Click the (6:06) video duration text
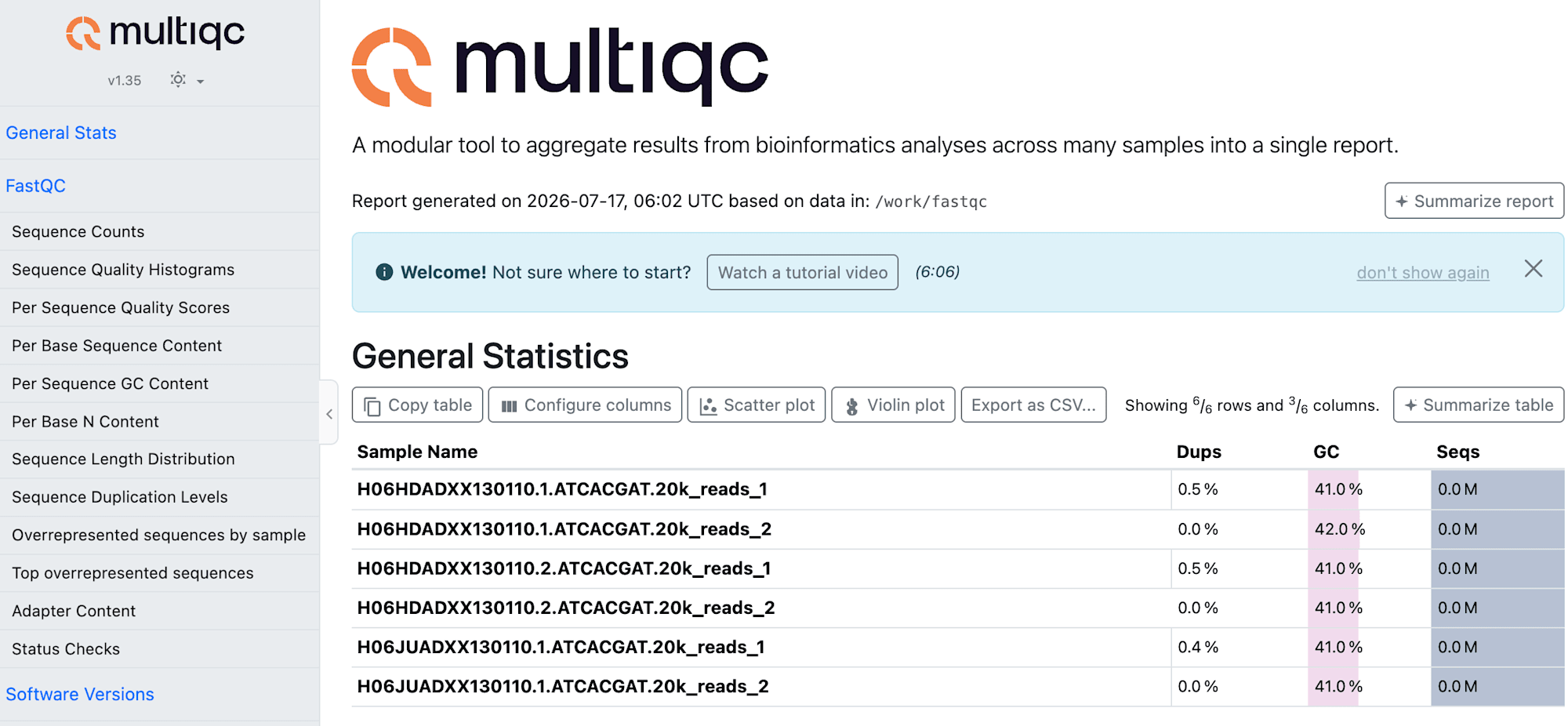The width and height of the screenshot is (1568, 726). [x=938, y=272]
